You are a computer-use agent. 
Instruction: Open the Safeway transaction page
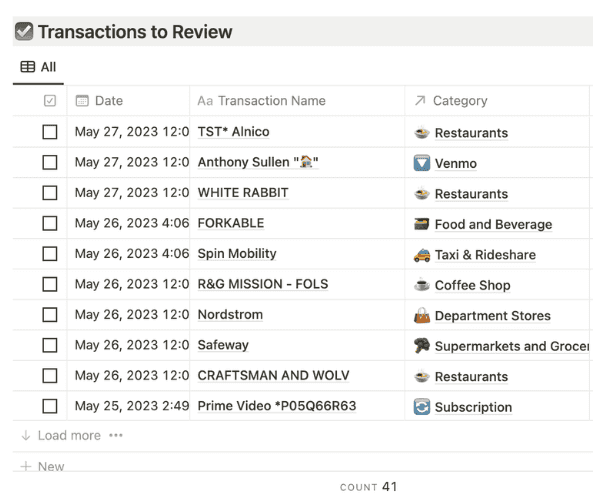click(223, 345)
